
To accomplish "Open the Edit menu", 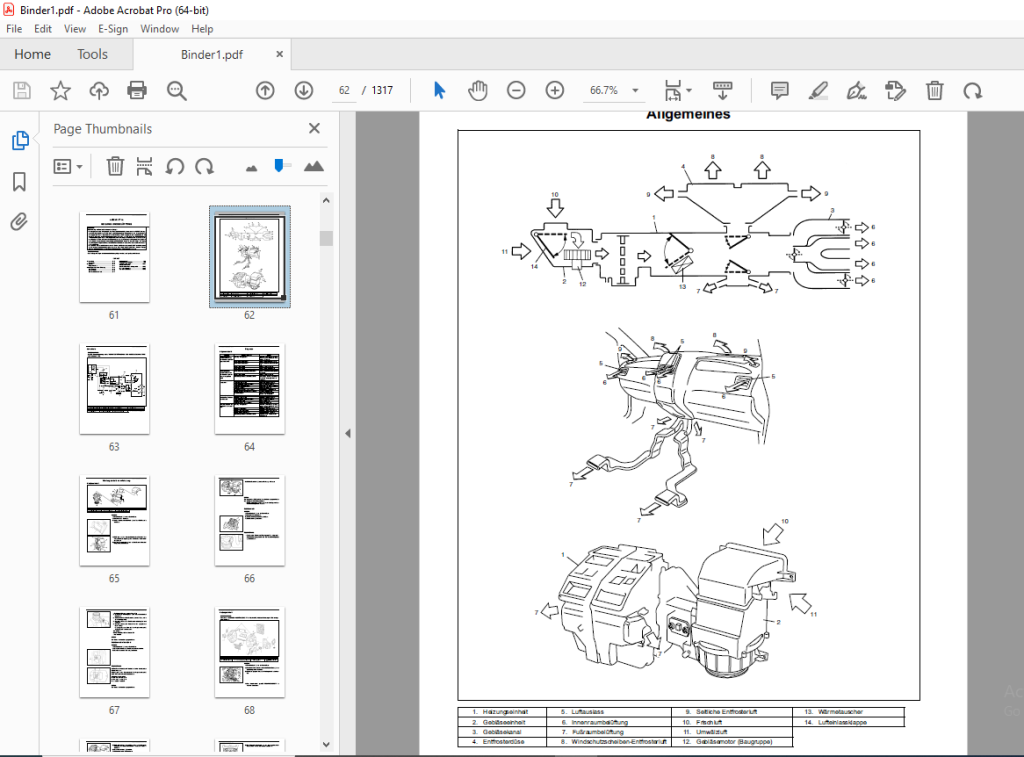I will click(x=42, y=29).
